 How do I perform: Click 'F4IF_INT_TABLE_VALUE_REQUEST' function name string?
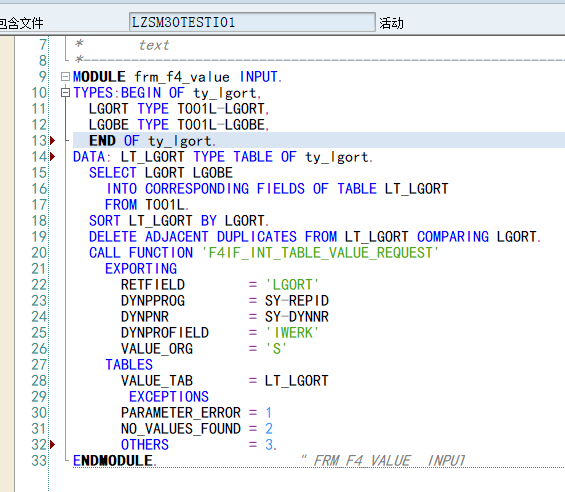click(x=320, y=253)
